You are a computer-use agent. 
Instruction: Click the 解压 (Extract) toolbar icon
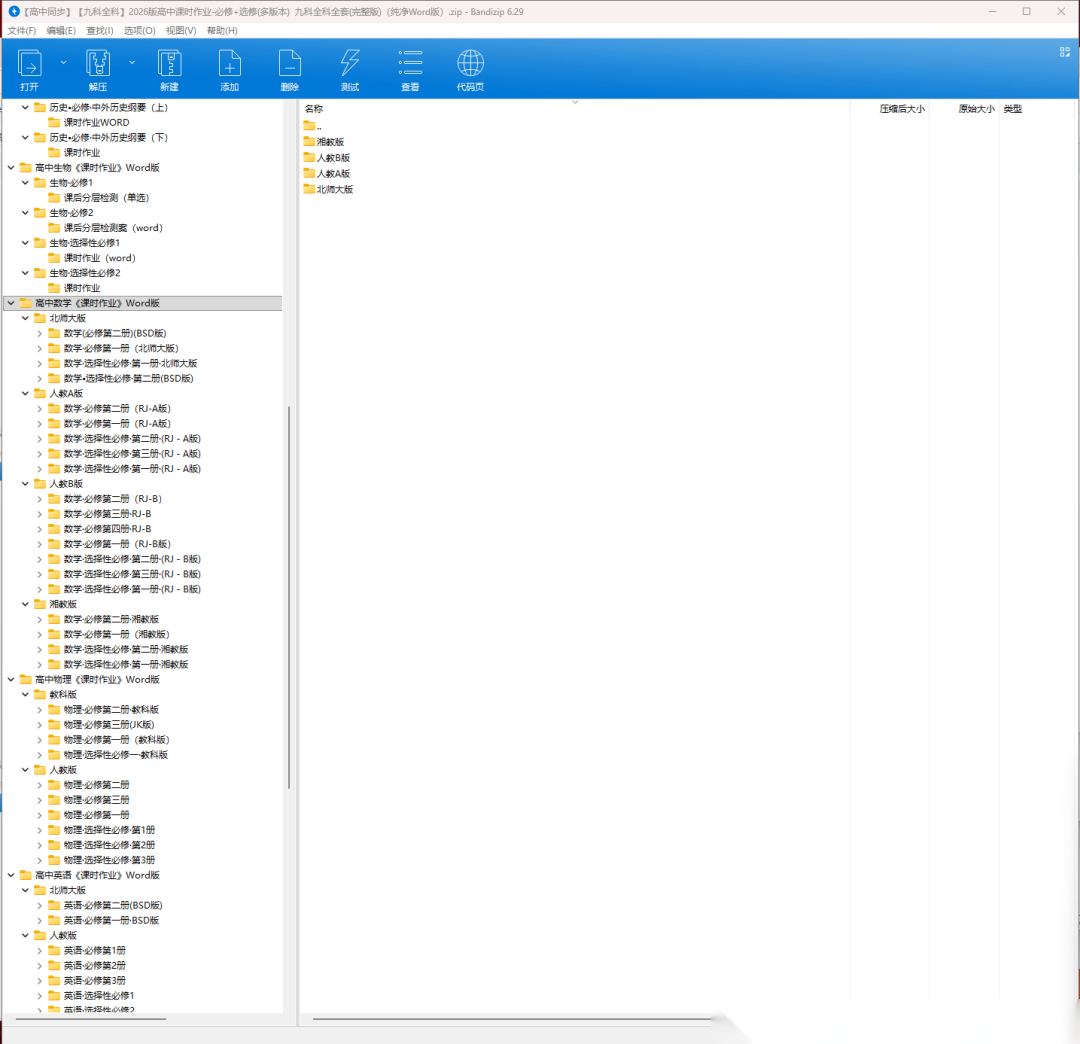(x=97, y=65)
